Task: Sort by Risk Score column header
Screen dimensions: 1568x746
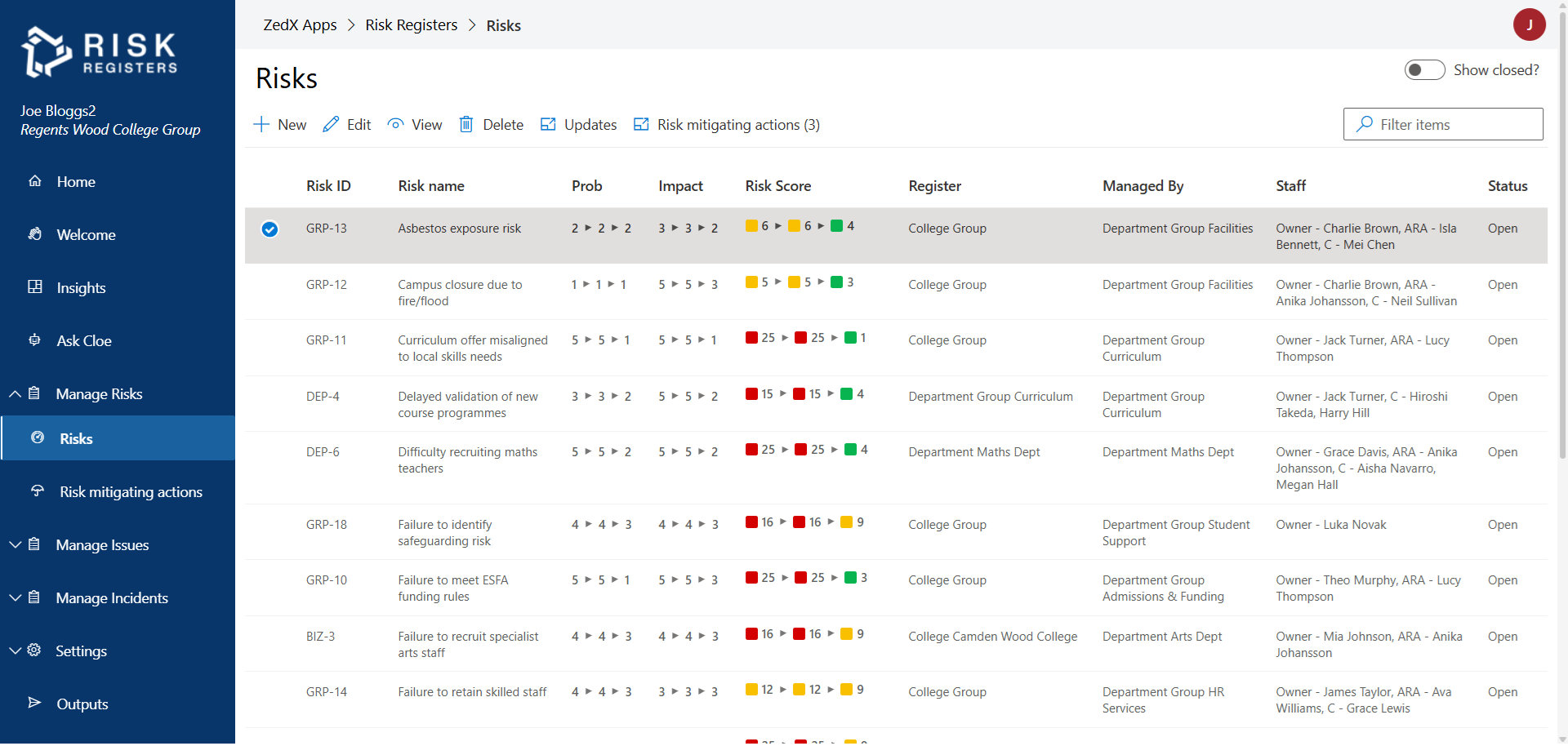Action: pos(778,186)
